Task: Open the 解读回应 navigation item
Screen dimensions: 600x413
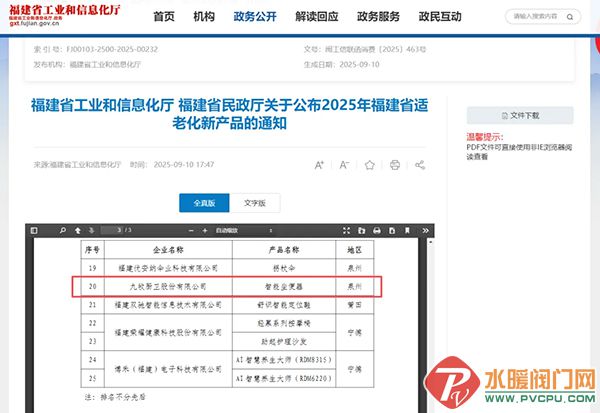Action: [317, 16]
